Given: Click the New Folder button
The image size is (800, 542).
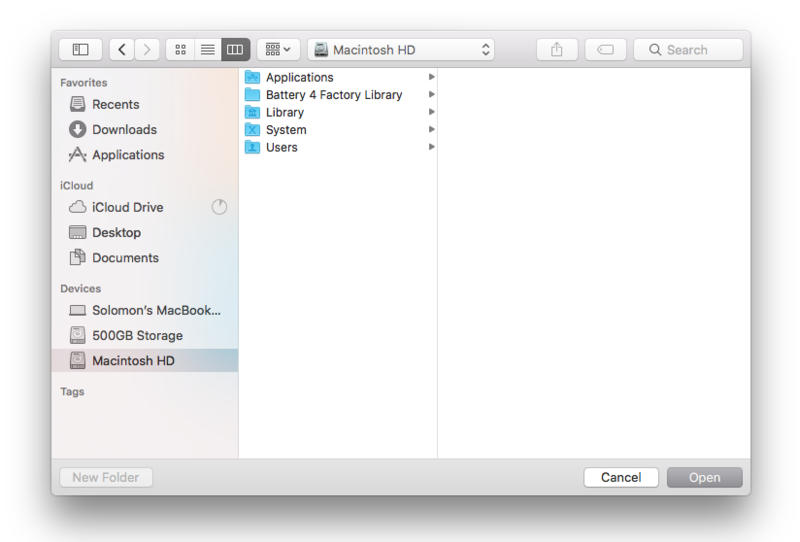Looking at the screenshot, I should click(x=106, y=477).
